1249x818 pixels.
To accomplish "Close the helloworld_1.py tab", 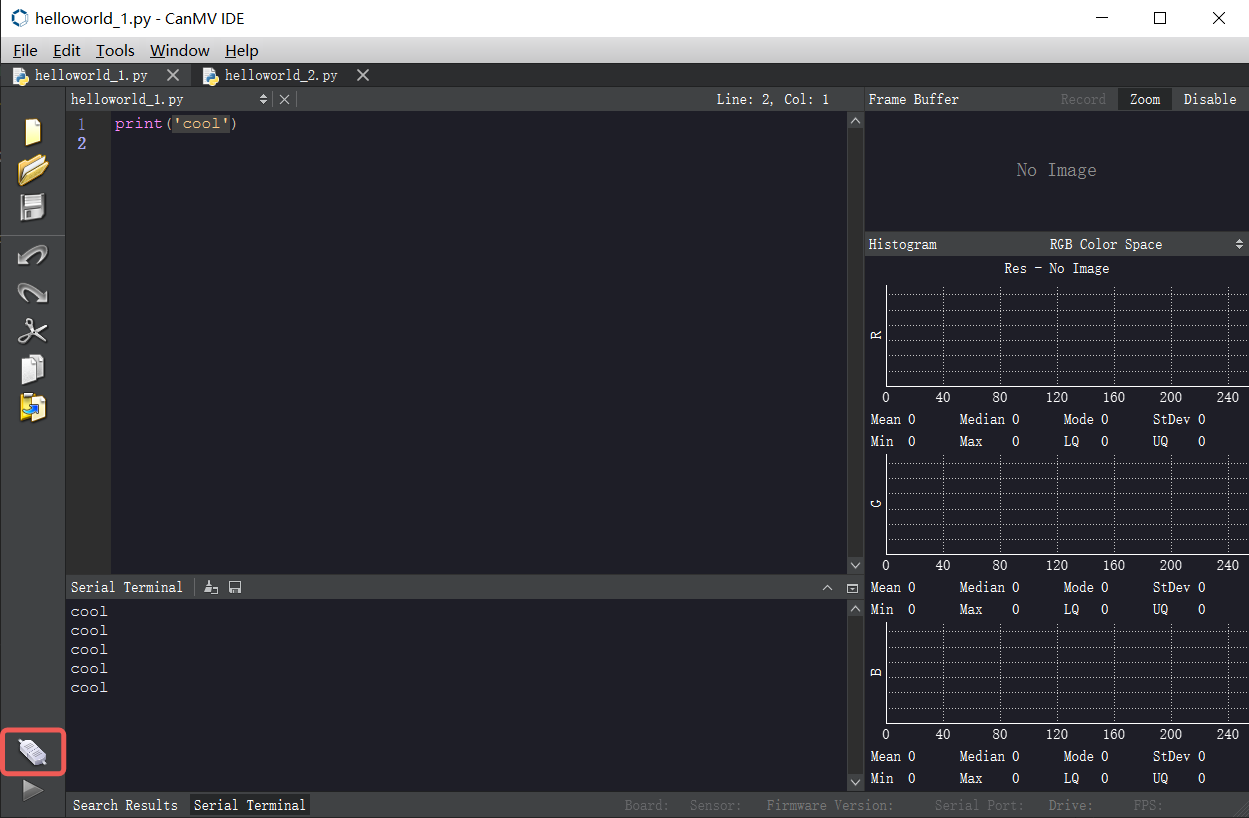I will (x=173, y=75).
